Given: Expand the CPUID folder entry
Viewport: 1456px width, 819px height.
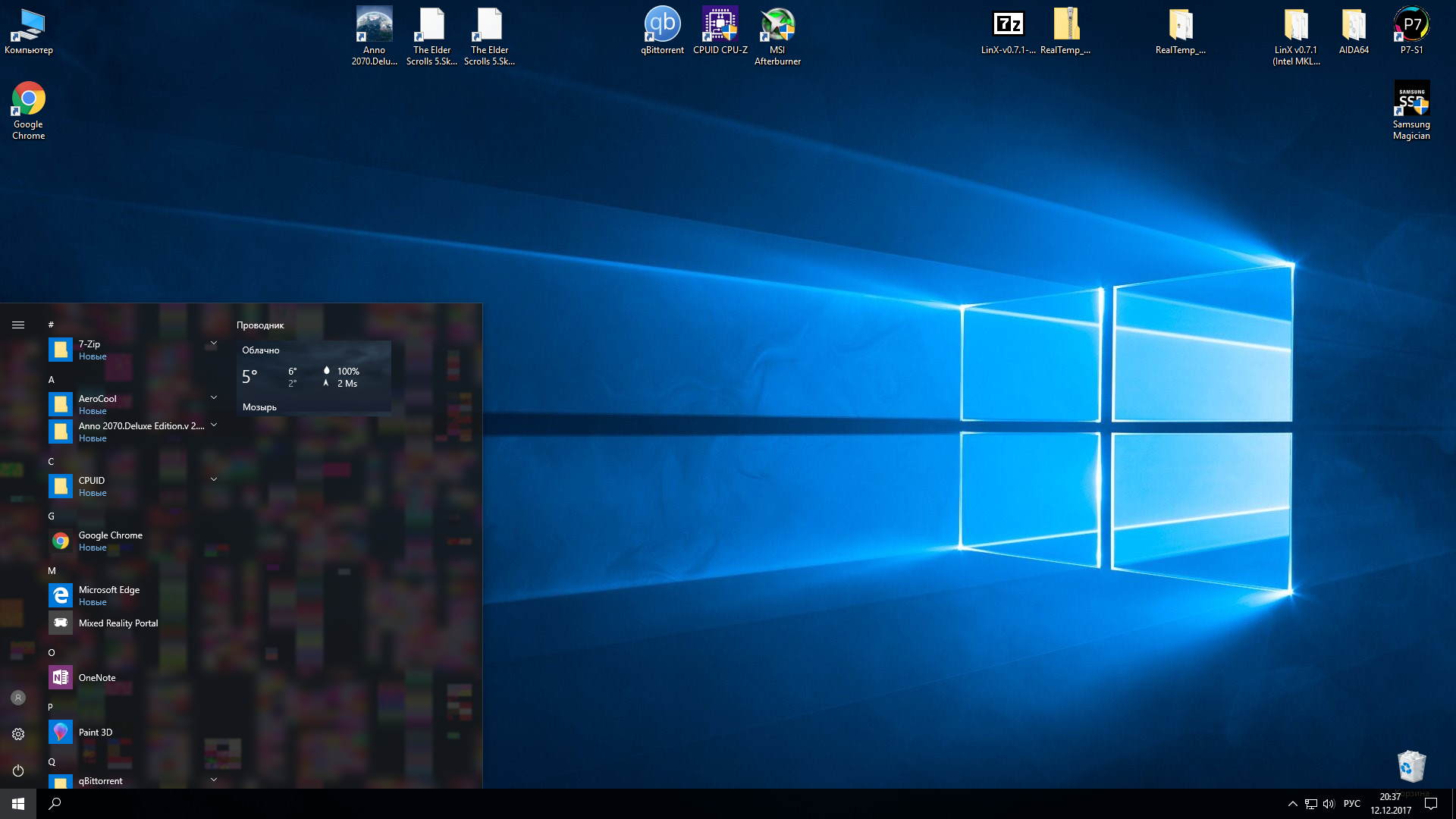Looking at the screenshot, I should [214, 480].
